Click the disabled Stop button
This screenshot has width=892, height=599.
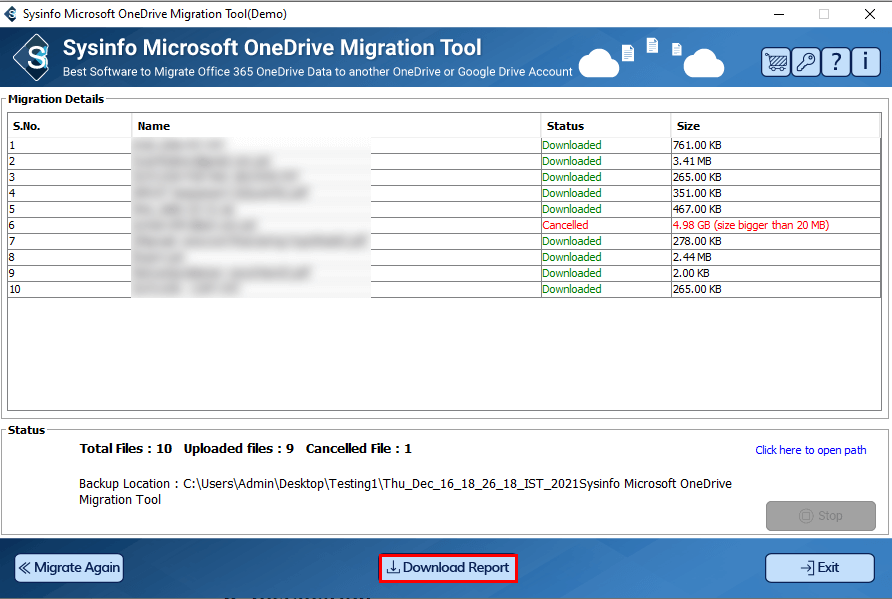[x=820, y=516]
